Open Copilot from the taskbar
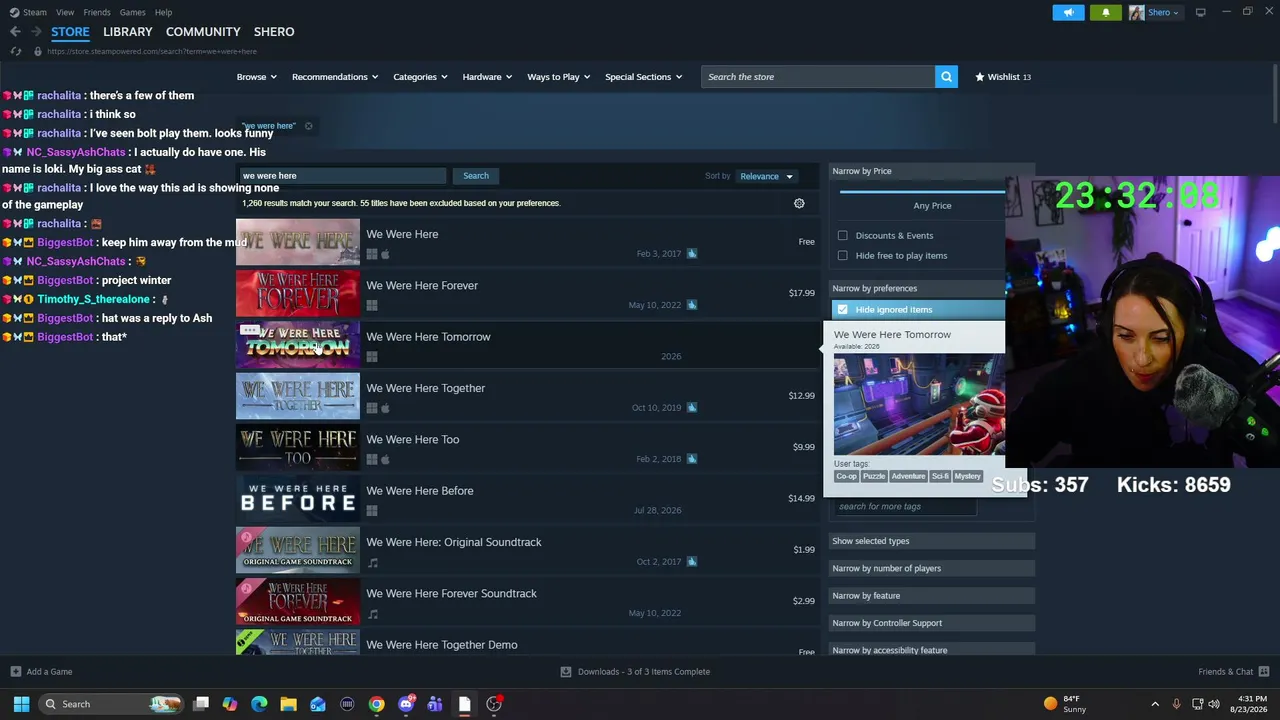The image size is (1280, 720). 230,704
